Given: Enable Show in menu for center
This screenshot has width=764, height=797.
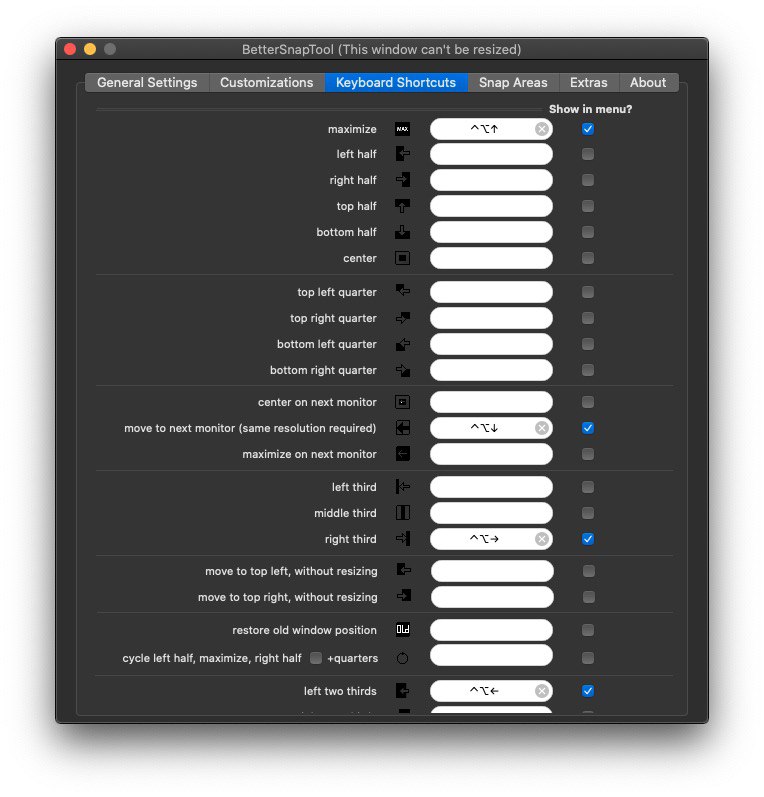Looking at the screenshot, I should point(588,258).
